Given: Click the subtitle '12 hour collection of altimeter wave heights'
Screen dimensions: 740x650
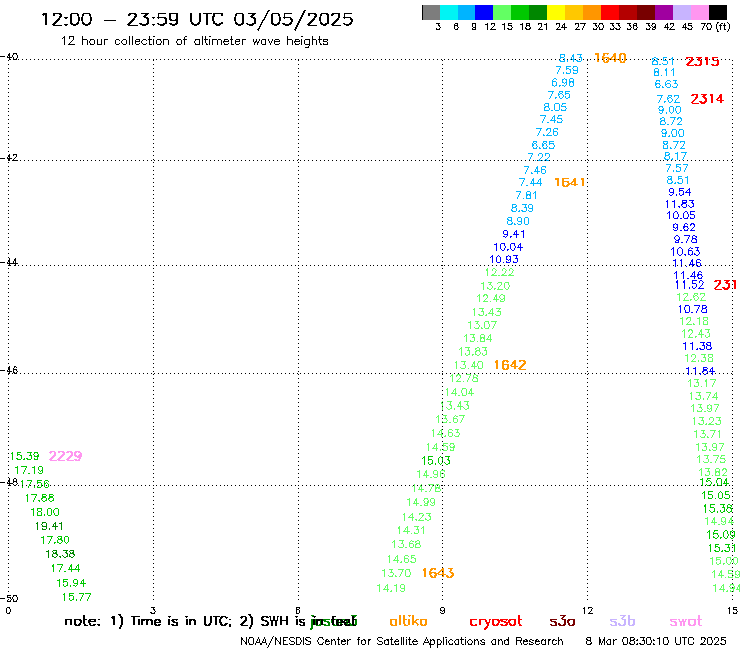Looking at the screenshot, I should click(194, 41).
